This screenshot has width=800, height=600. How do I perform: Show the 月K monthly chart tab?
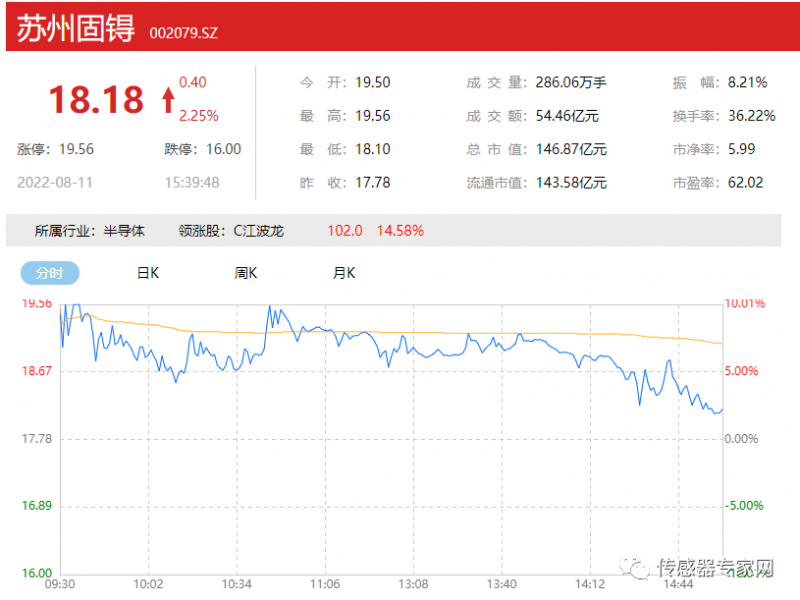pos(344,272)
